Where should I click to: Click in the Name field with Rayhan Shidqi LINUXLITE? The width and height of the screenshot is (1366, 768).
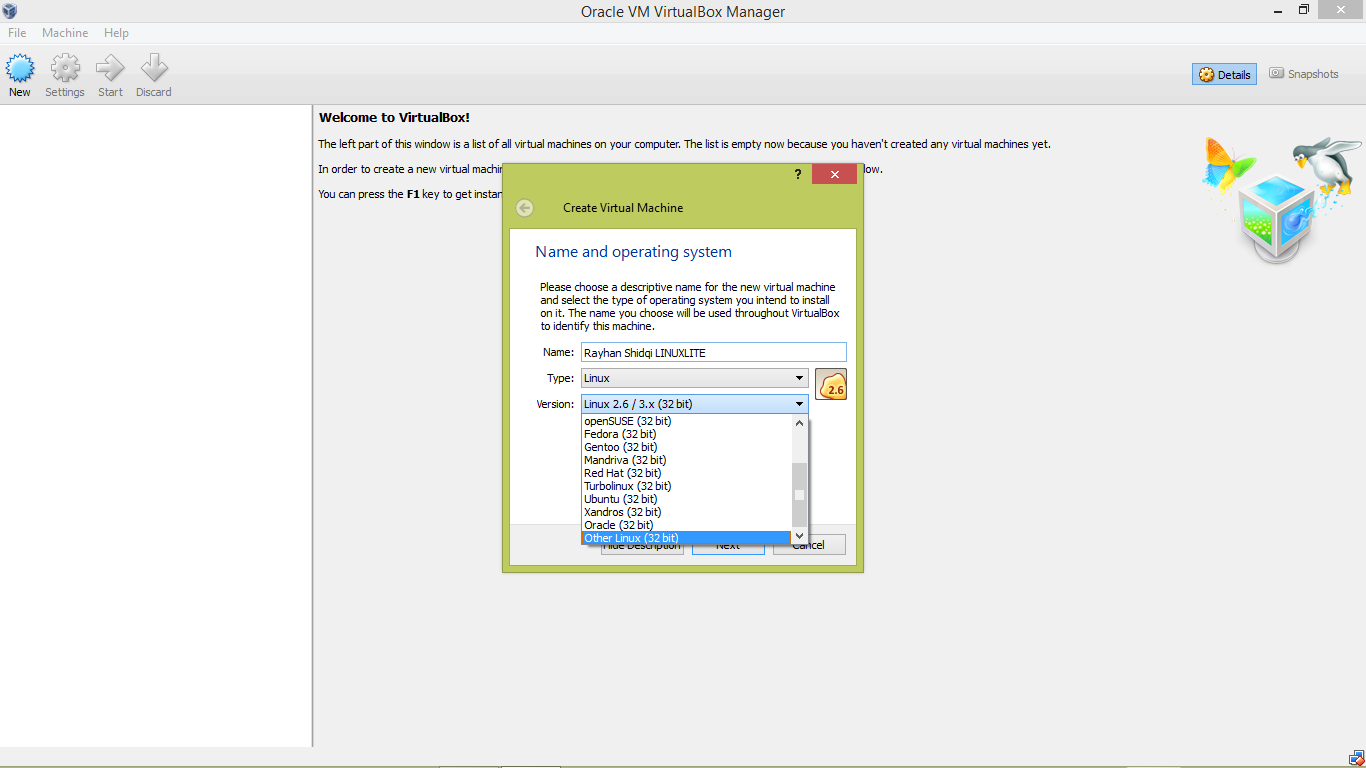tap(714, 352)
